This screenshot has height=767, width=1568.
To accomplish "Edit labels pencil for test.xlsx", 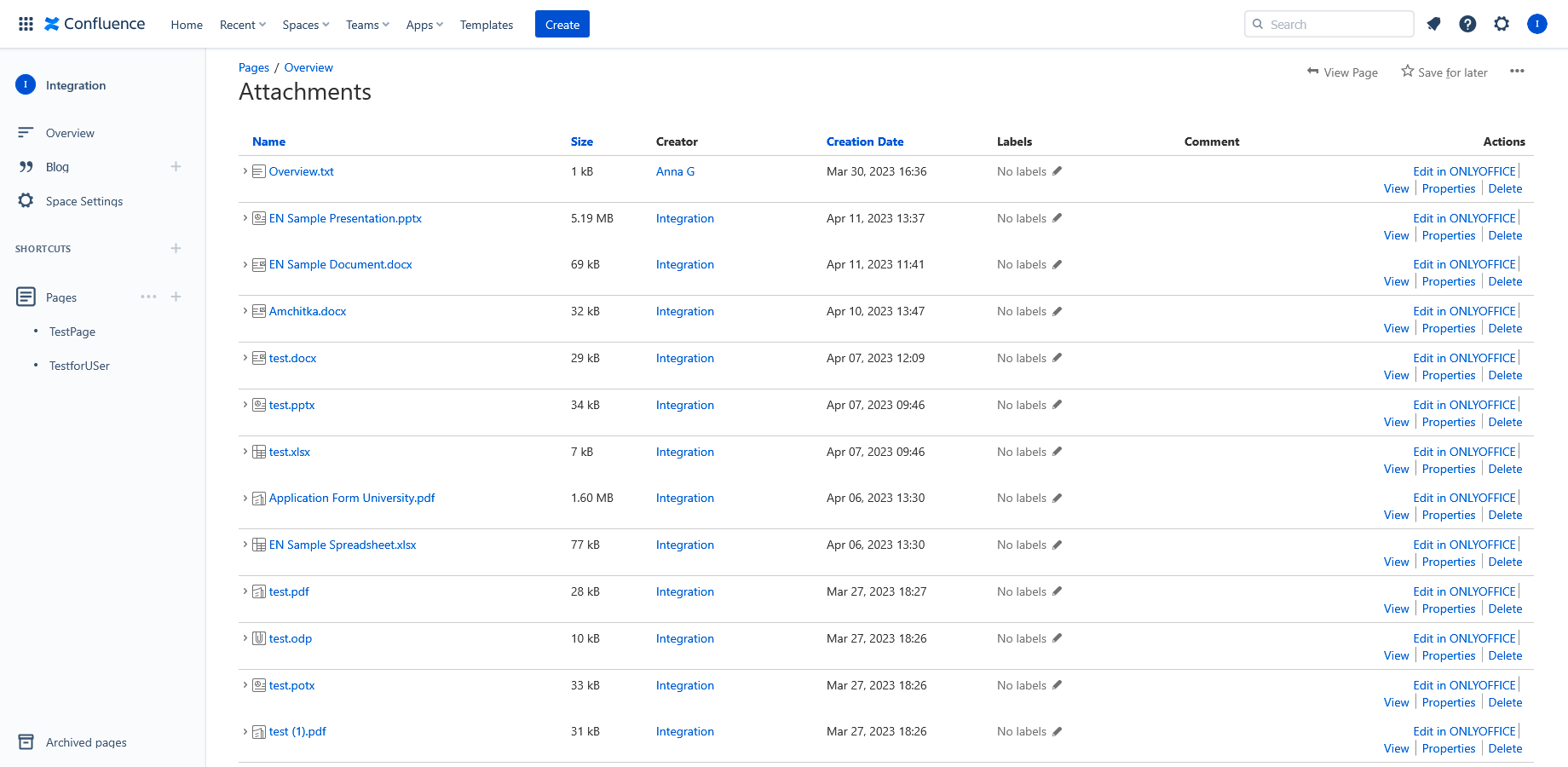I will [x=1057, y=452].
